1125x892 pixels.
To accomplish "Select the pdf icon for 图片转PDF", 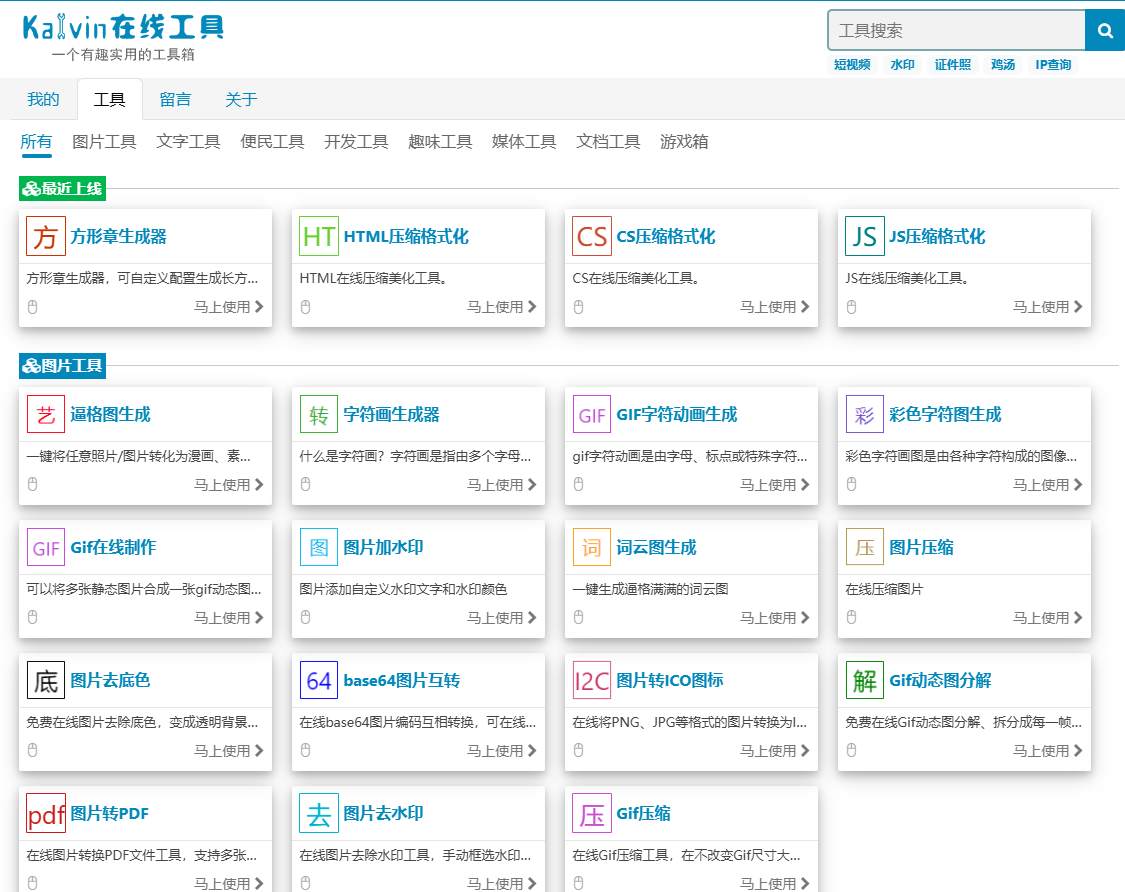I will tap(45, 813).
